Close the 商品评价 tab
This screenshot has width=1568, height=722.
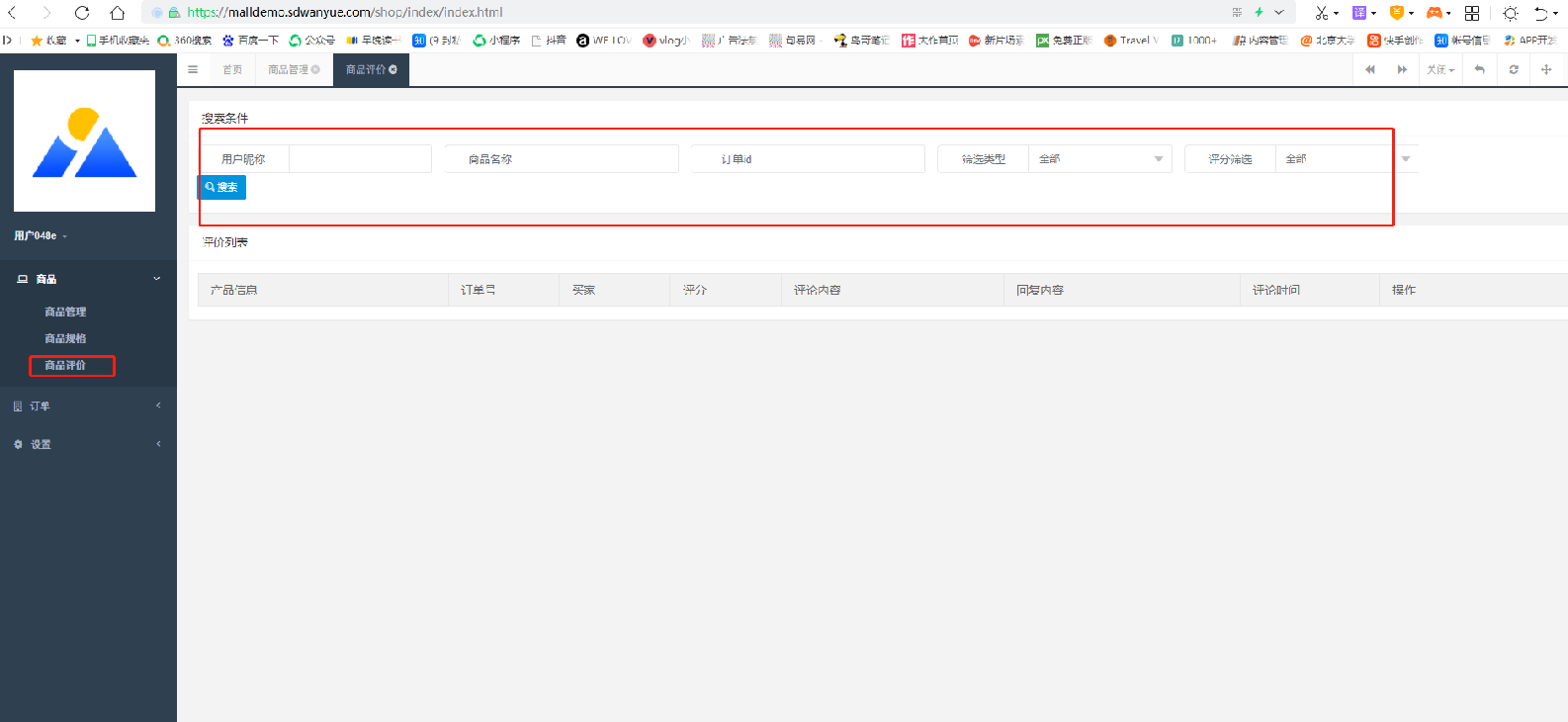(x=393, y=69)
